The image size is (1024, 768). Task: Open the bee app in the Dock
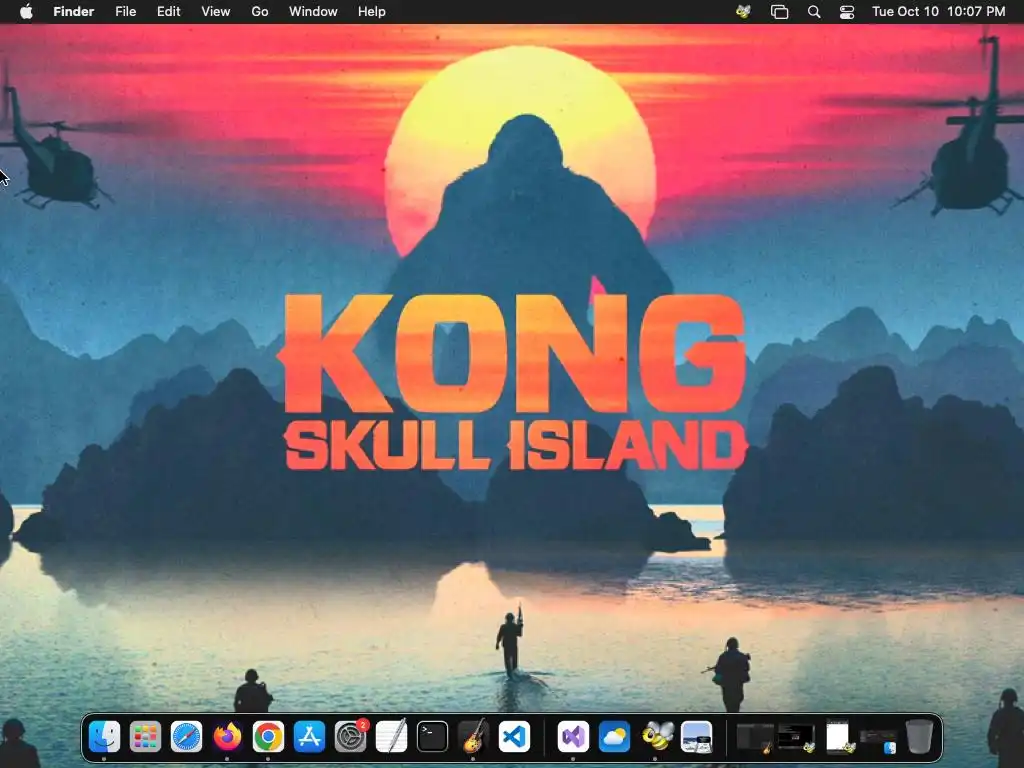tap(656, 737)
